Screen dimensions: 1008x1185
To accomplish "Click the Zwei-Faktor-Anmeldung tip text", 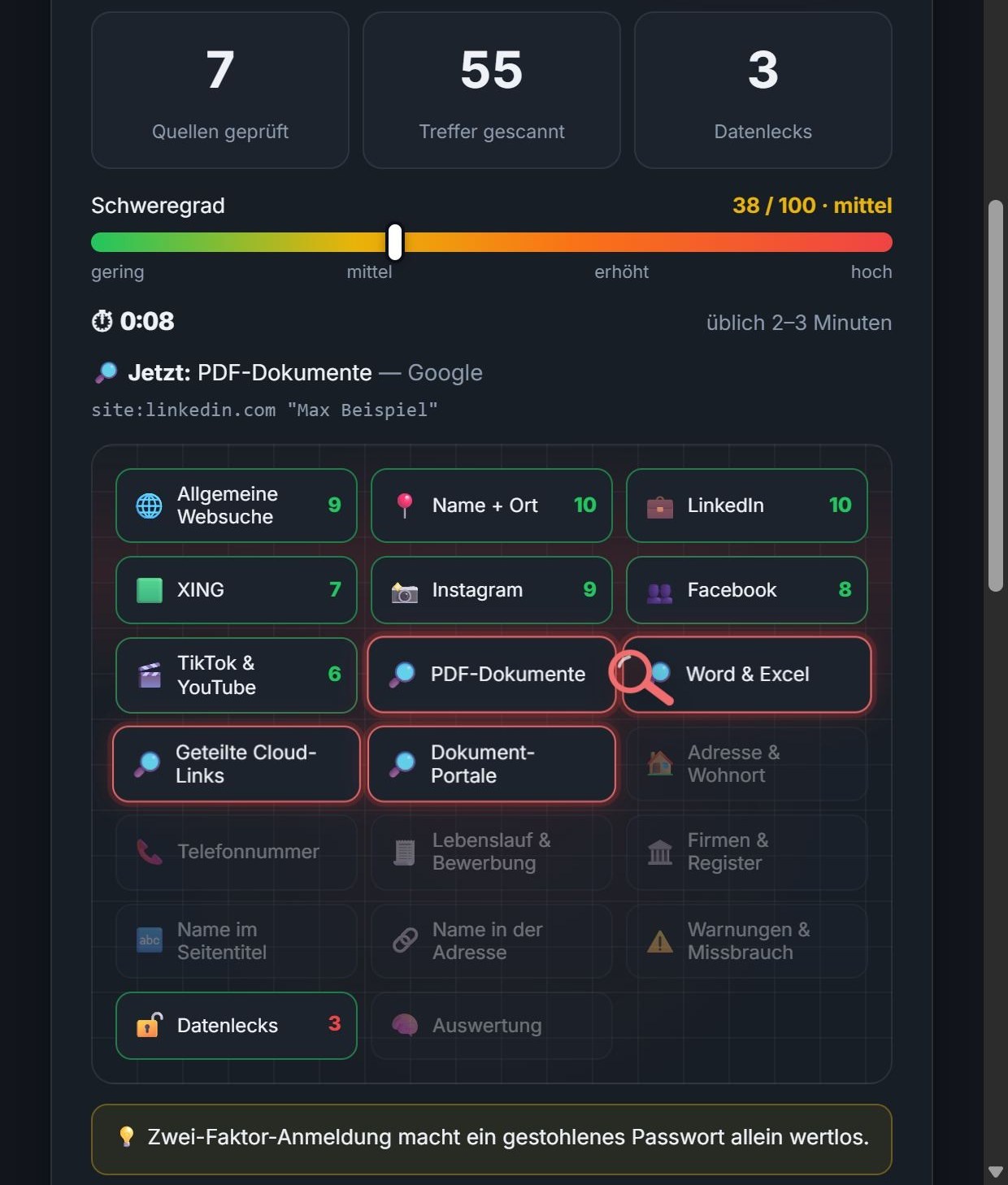I will [508, 1136].
